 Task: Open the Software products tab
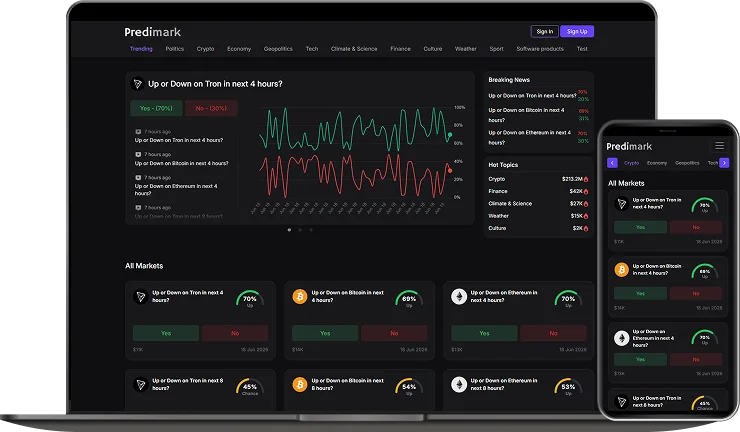click(x=540, y=49)
